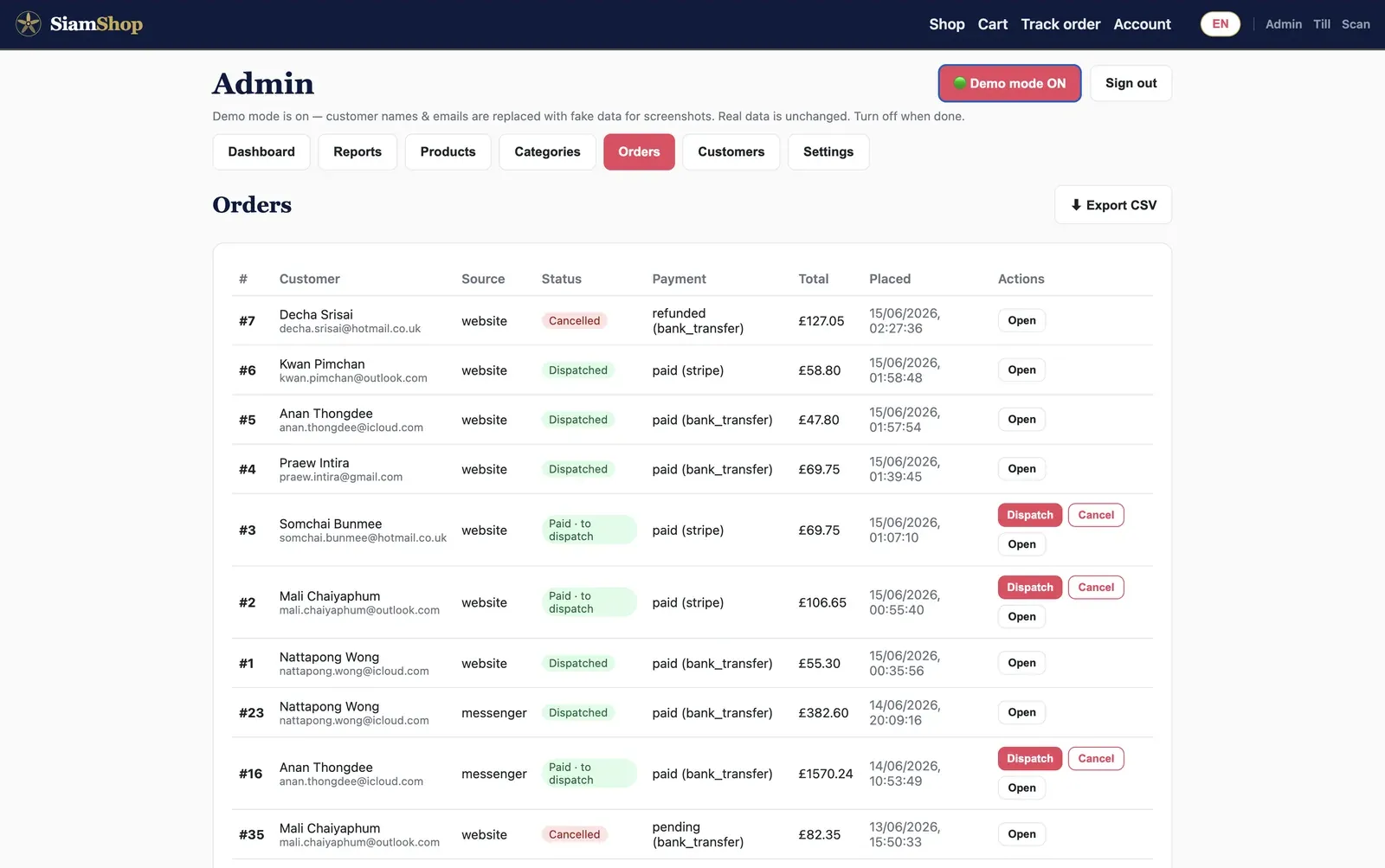This screenshot has width=1385, height=868.
Task: Click the Placed column header
Action: (x=890, y=279)
